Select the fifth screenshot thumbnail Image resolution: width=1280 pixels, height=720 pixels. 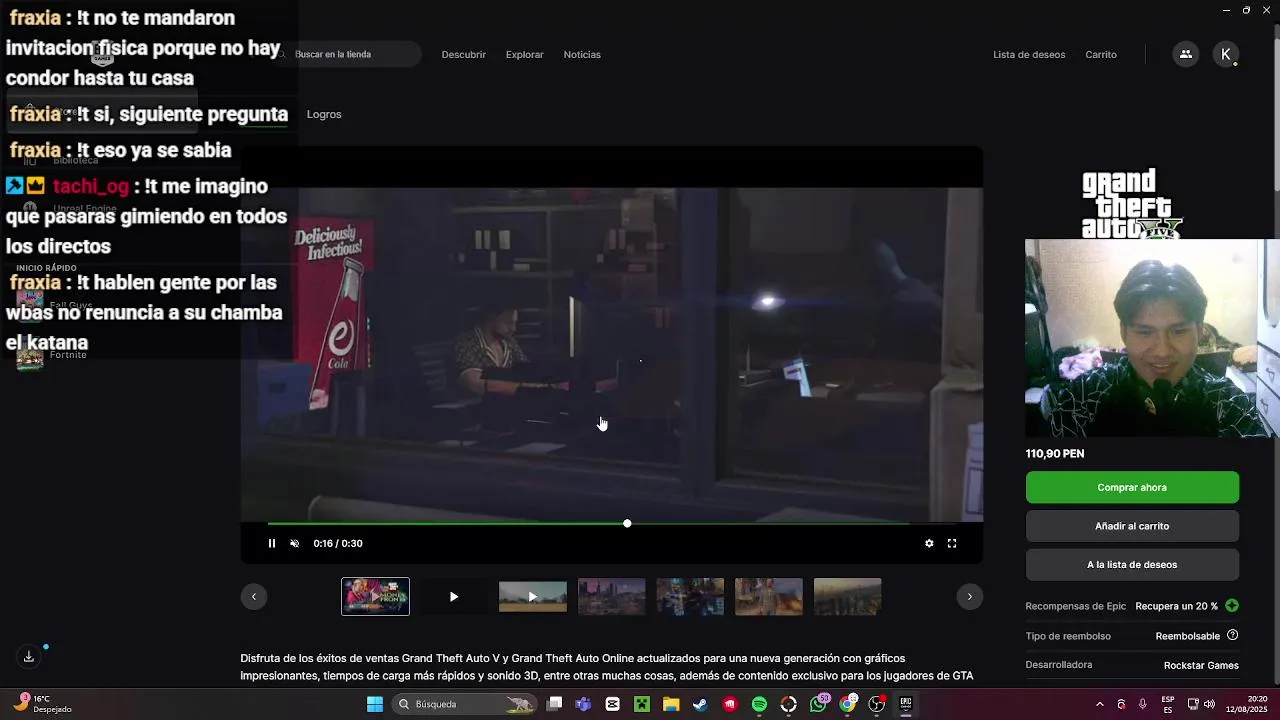click(x=690, y=596)
